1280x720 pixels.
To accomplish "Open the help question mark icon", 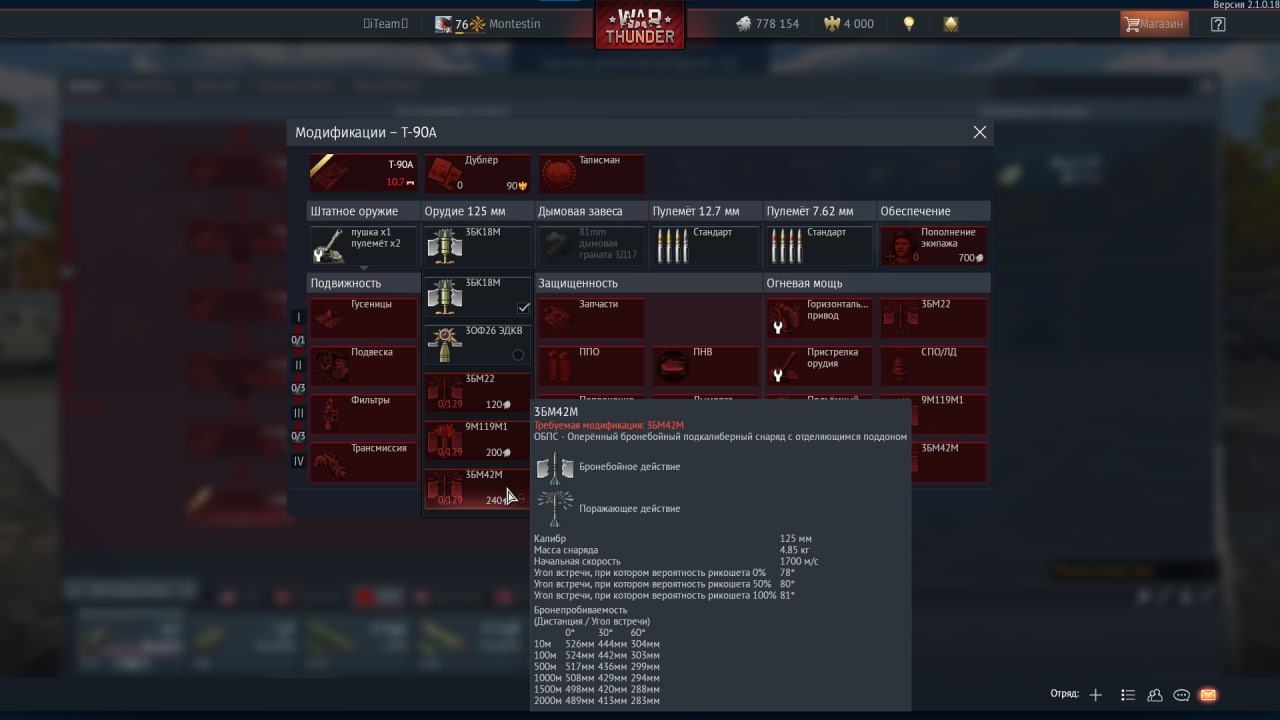I will click(x=1218, y=24).
